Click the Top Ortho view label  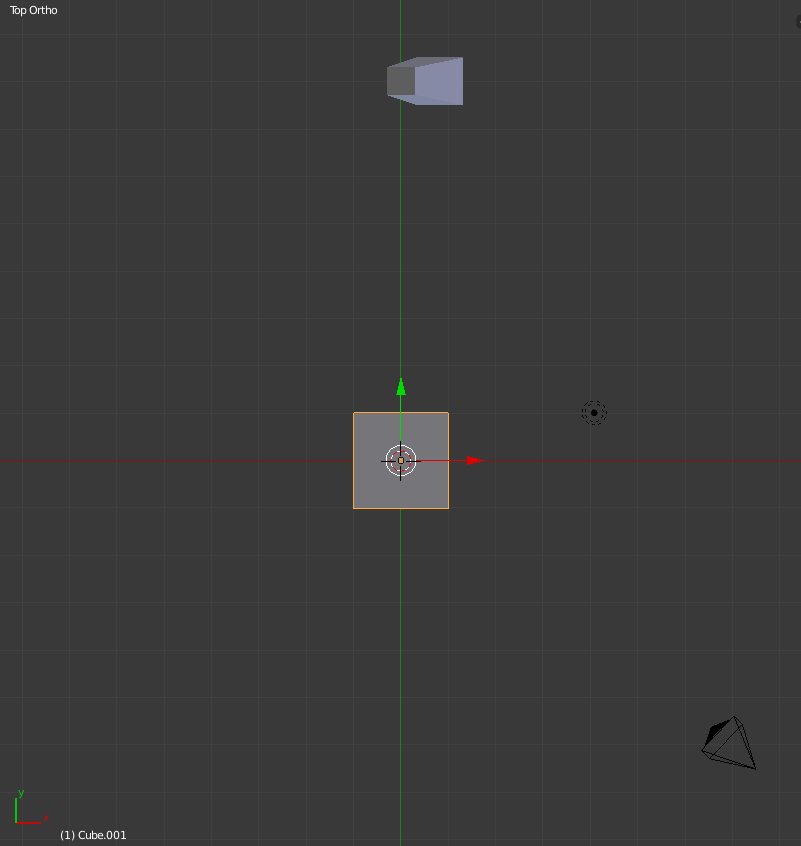coord(33,10)
